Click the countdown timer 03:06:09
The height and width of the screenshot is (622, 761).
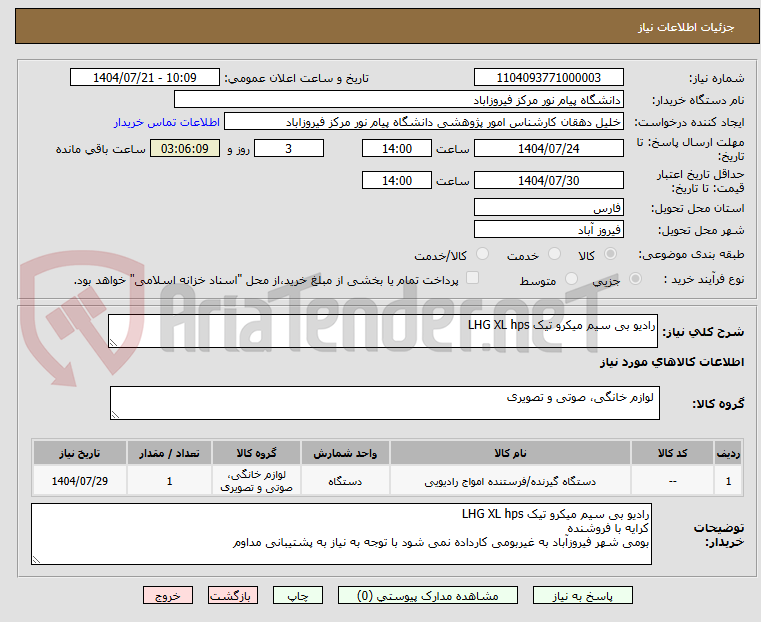[x=185, y=148]
